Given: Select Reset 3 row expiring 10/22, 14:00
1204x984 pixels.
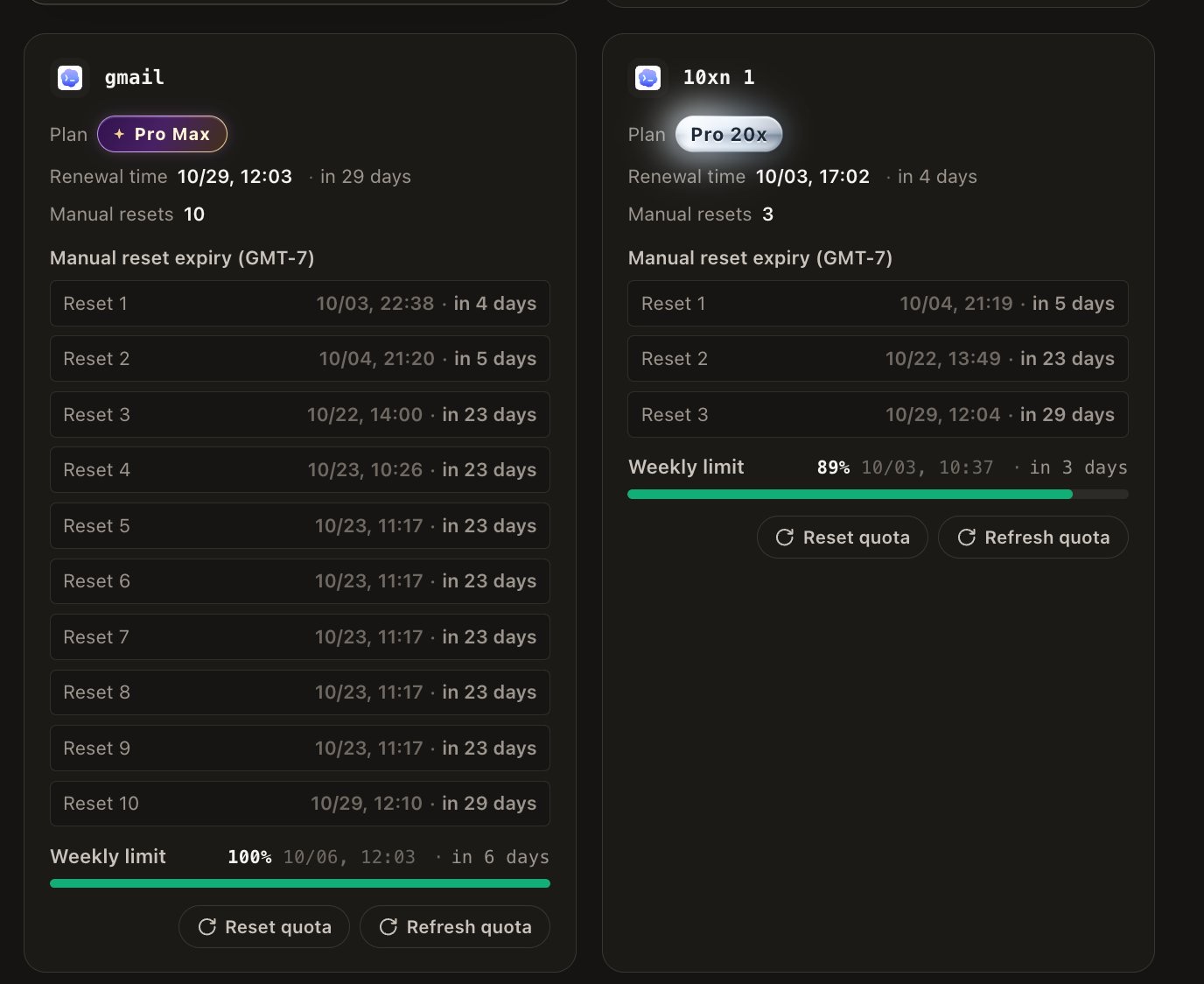Looking at the screenshot, I should click(x=300, y=414).
